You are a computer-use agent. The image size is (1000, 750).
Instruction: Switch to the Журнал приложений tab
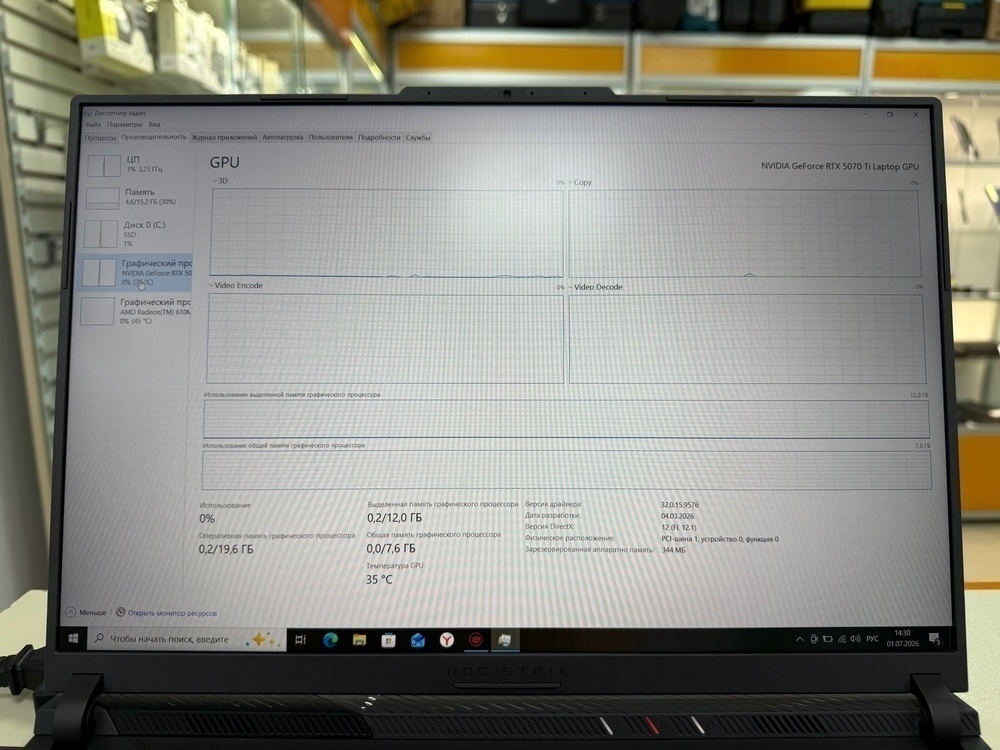point(224,137)
